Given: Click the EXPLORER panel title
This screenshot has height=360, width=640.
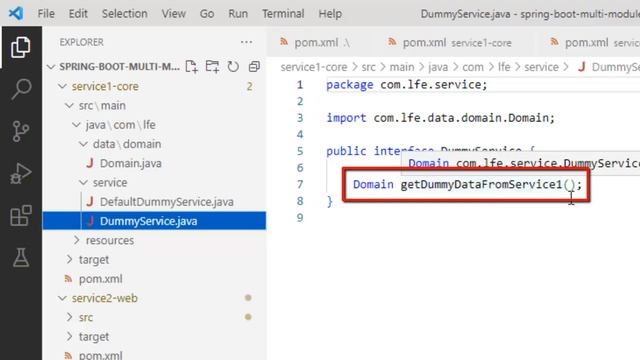Looking at the screenshot, I should point(82,42).
